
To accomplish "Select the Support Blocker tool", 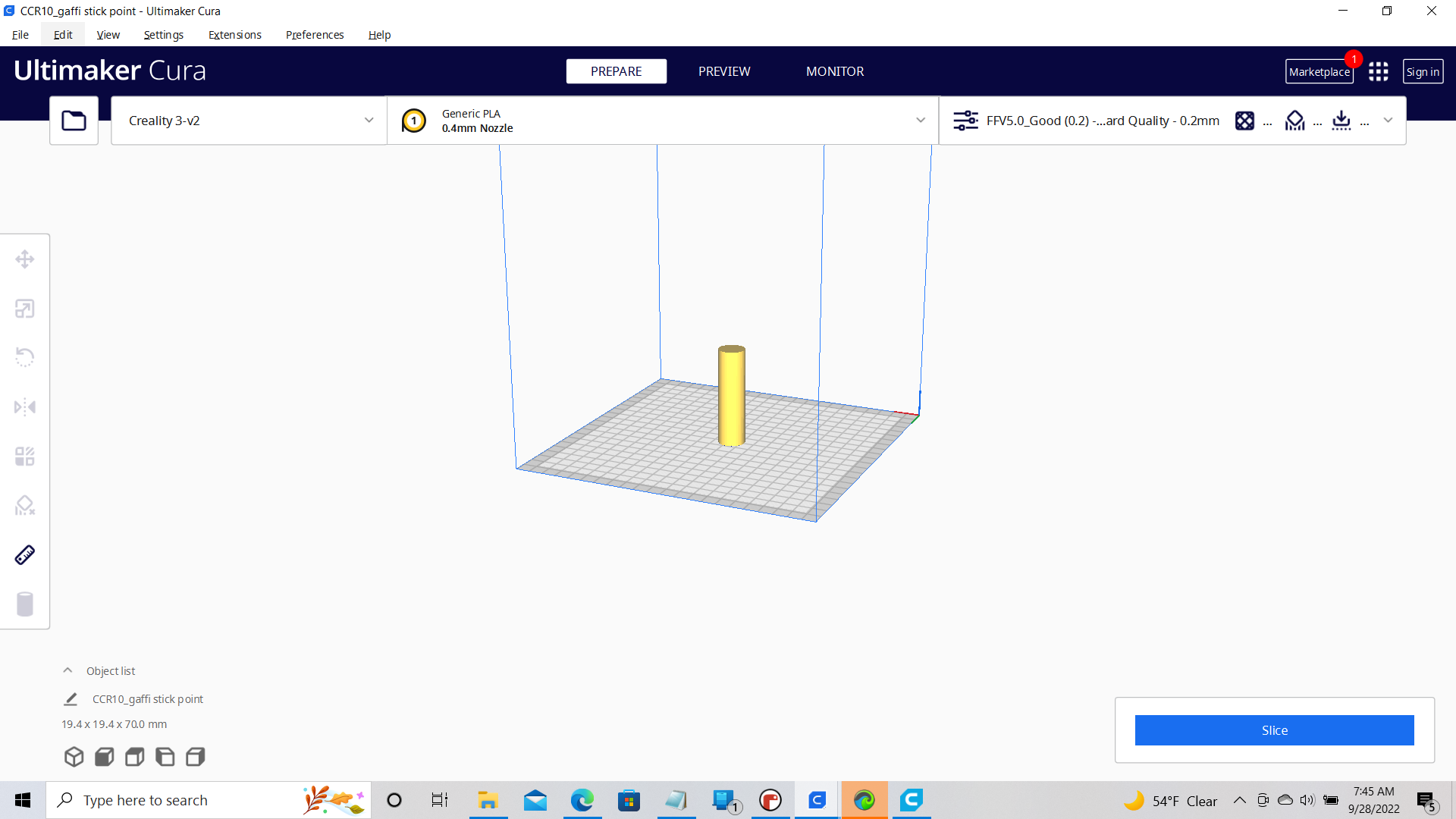I will click(x=25, y=506).
